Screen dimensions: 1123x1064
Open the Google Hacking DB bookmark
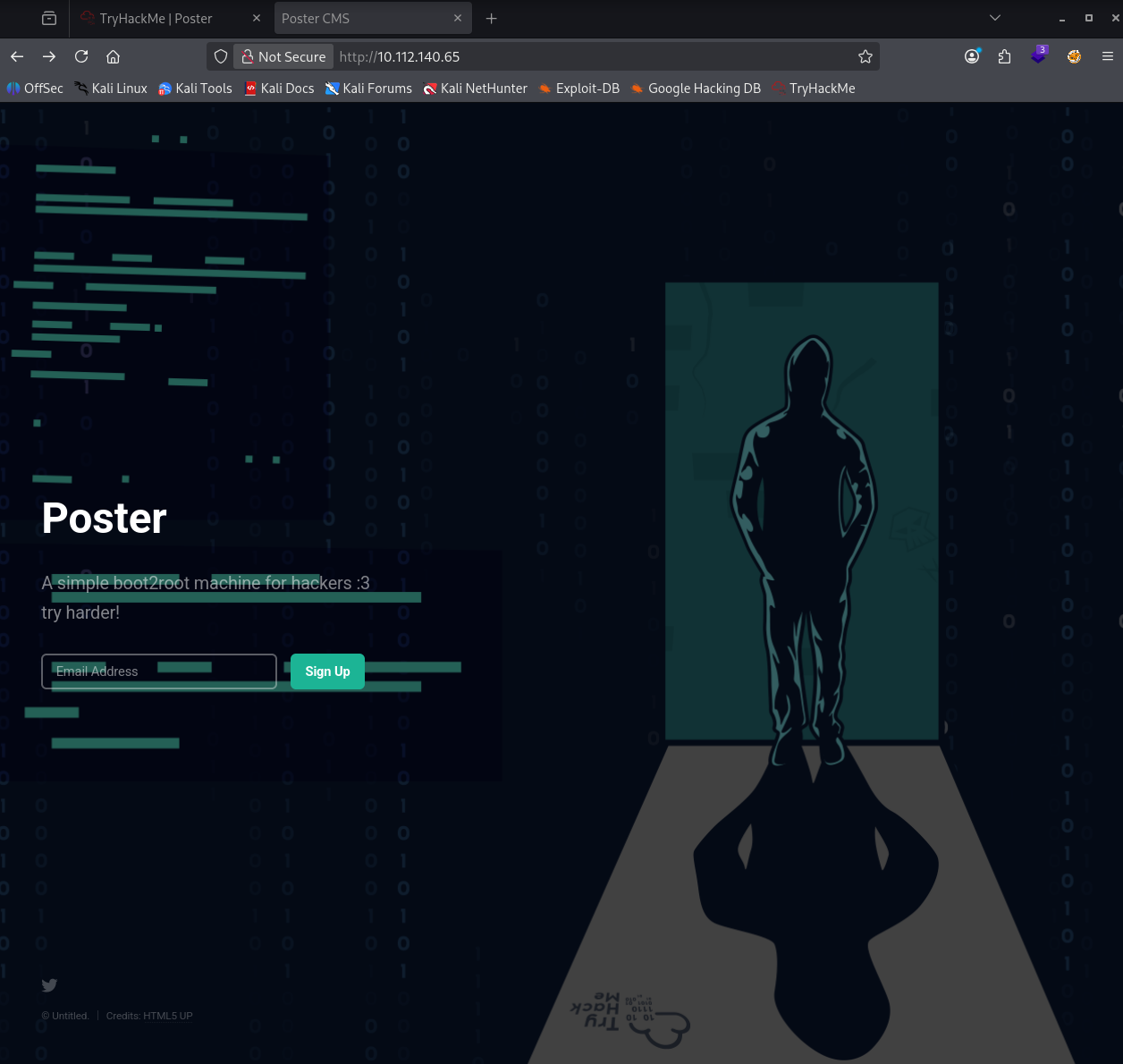click(696, 89)
